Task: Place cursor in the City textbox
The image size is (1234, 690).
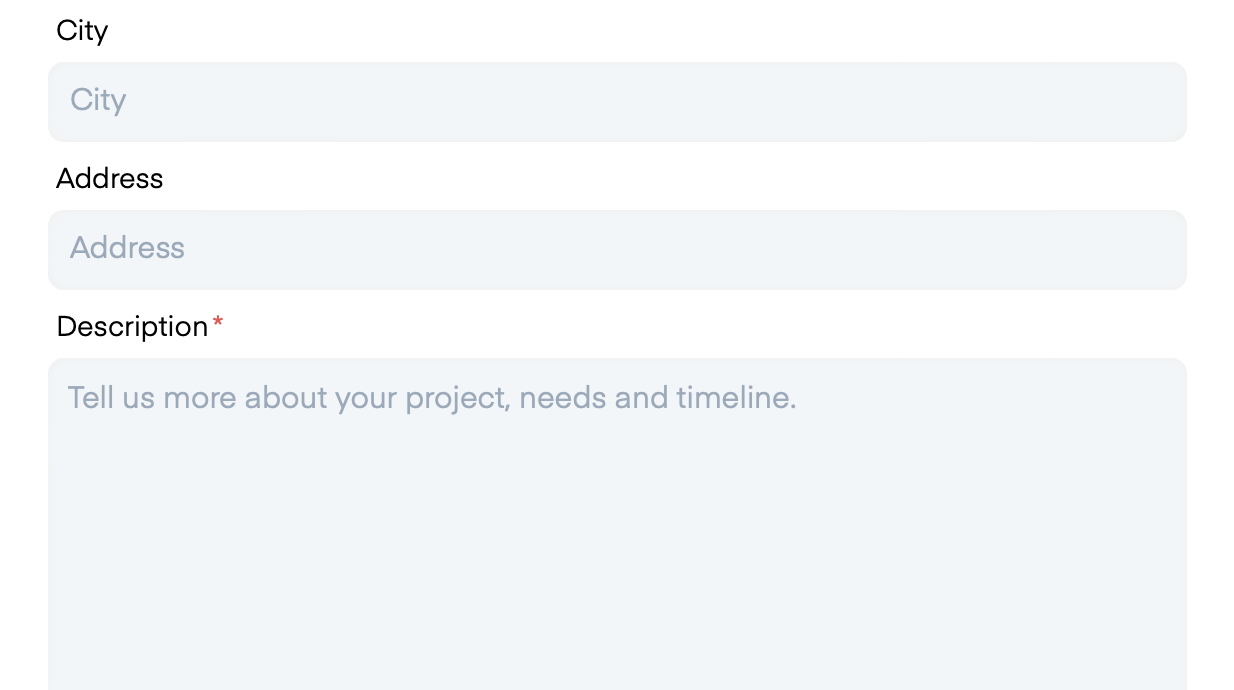Action: click(617, 102)
